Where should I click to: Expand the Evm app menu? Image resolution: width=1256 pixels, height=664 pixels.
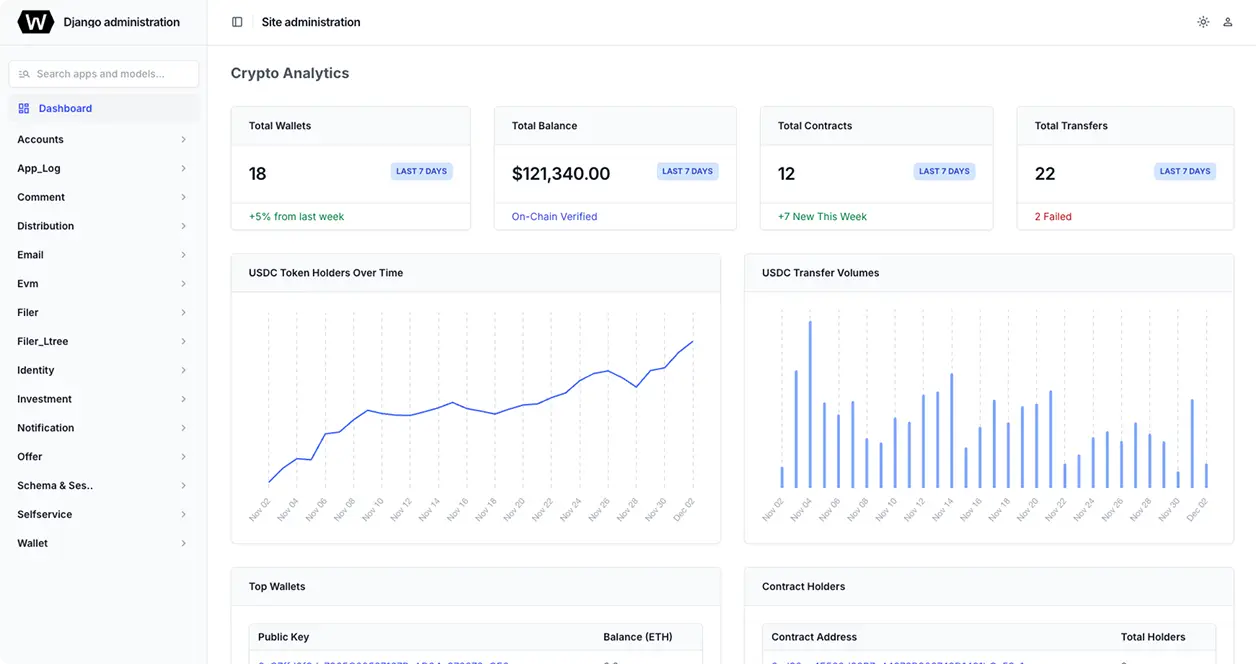point(104,284)
